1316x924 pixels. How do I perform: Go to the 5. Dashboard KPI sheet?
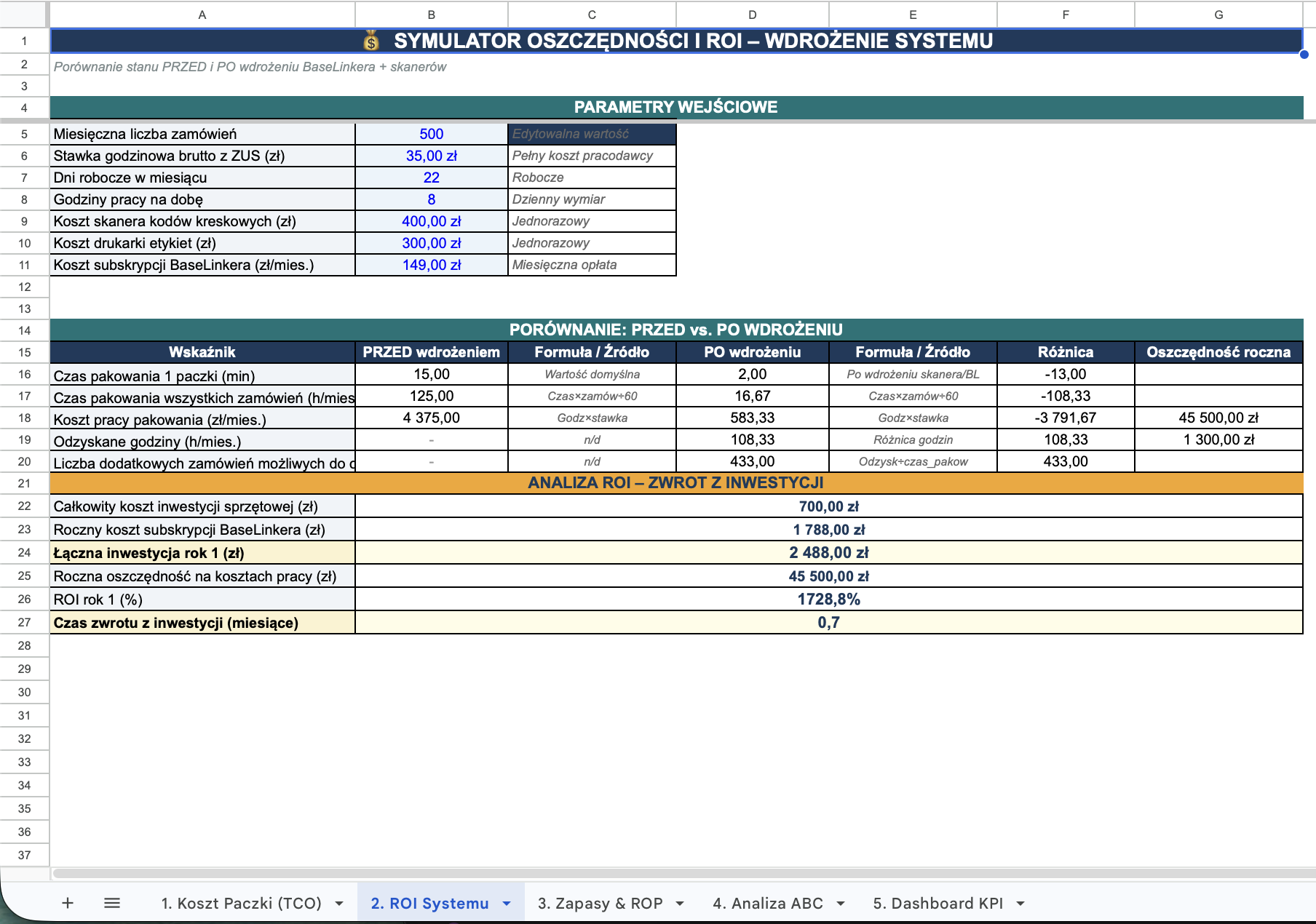click(938, 903)
